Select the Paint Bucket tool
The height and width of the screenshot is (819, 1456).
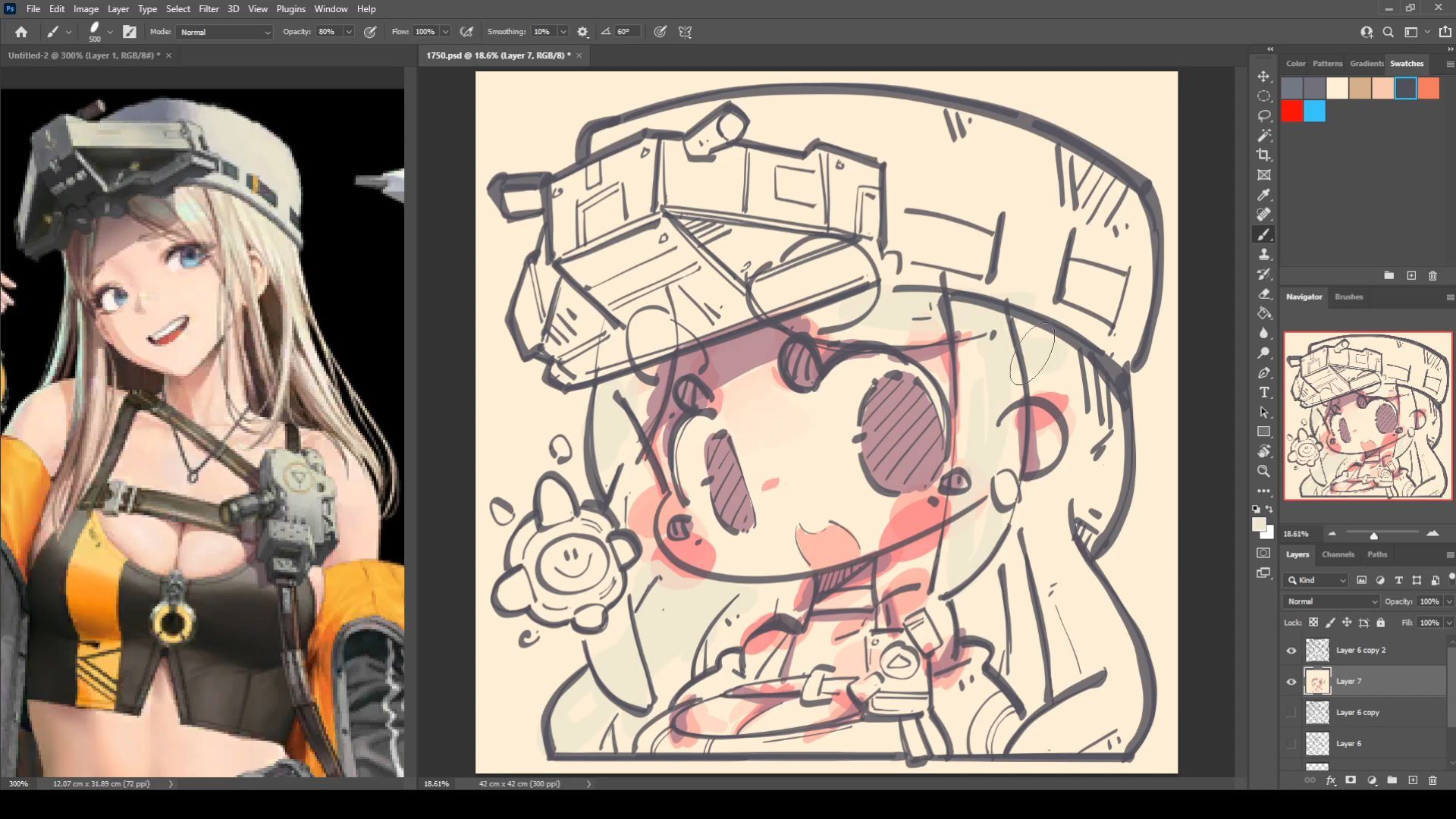click(x=1263, y=313)
